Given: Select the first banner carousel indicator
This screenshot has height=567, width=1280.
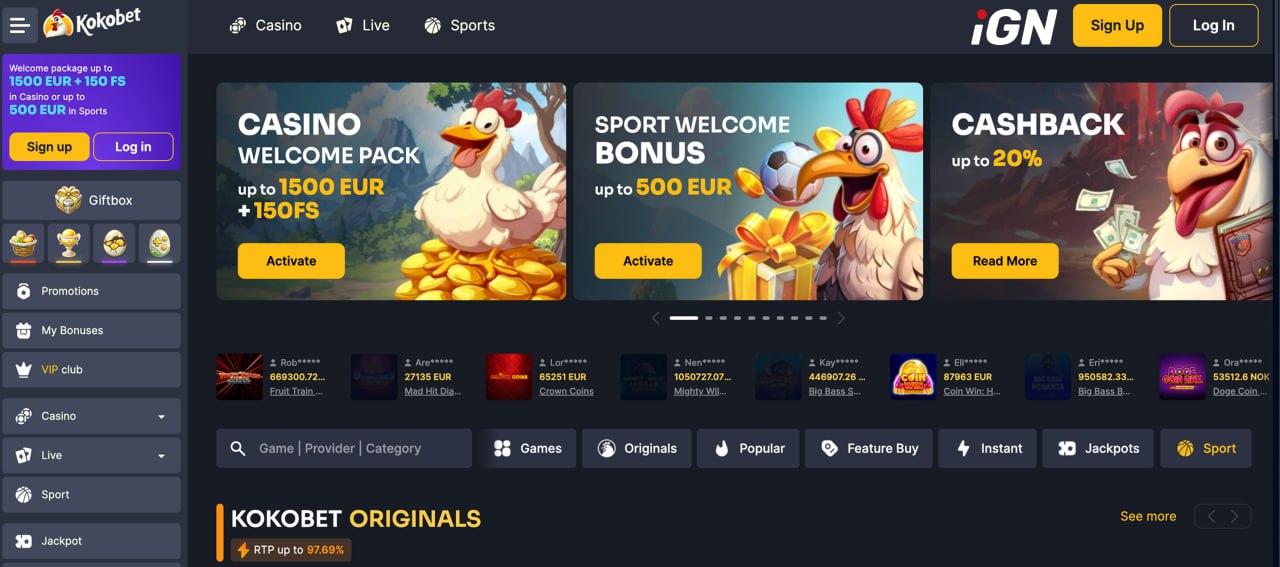Looking at the screenshot, I should pos(684,318).
